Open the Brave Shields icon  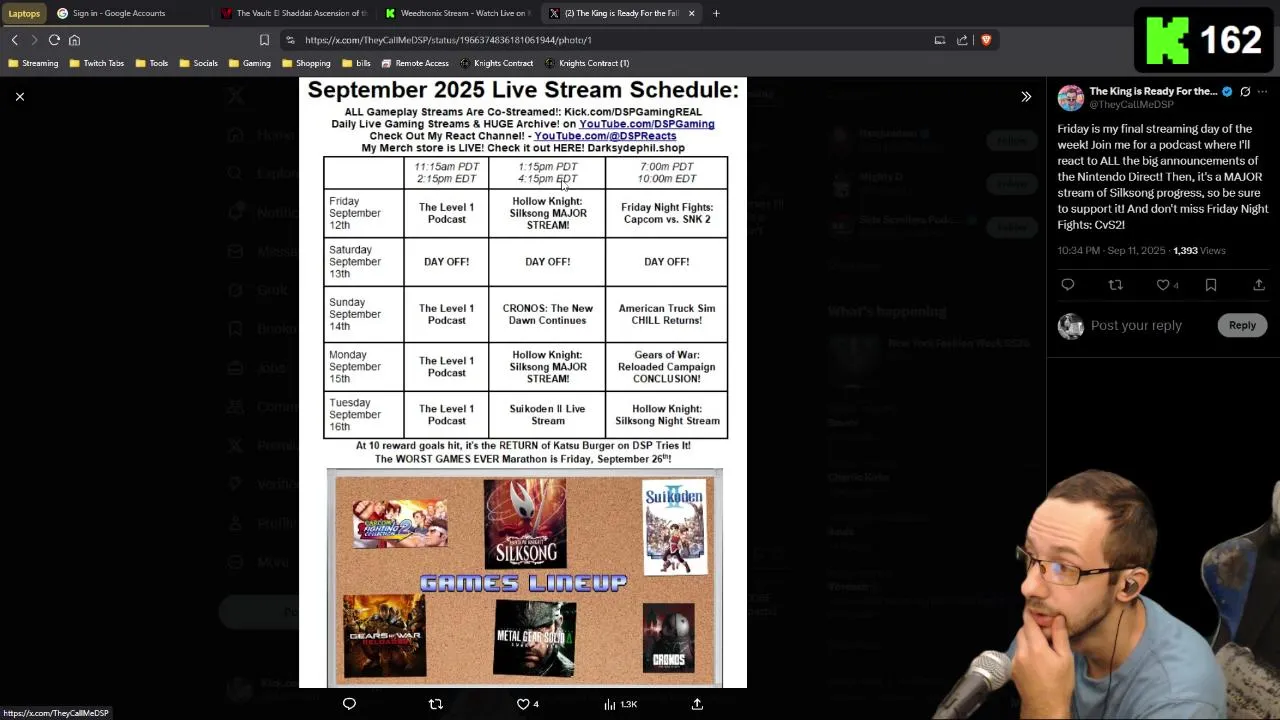click(985, 40)
